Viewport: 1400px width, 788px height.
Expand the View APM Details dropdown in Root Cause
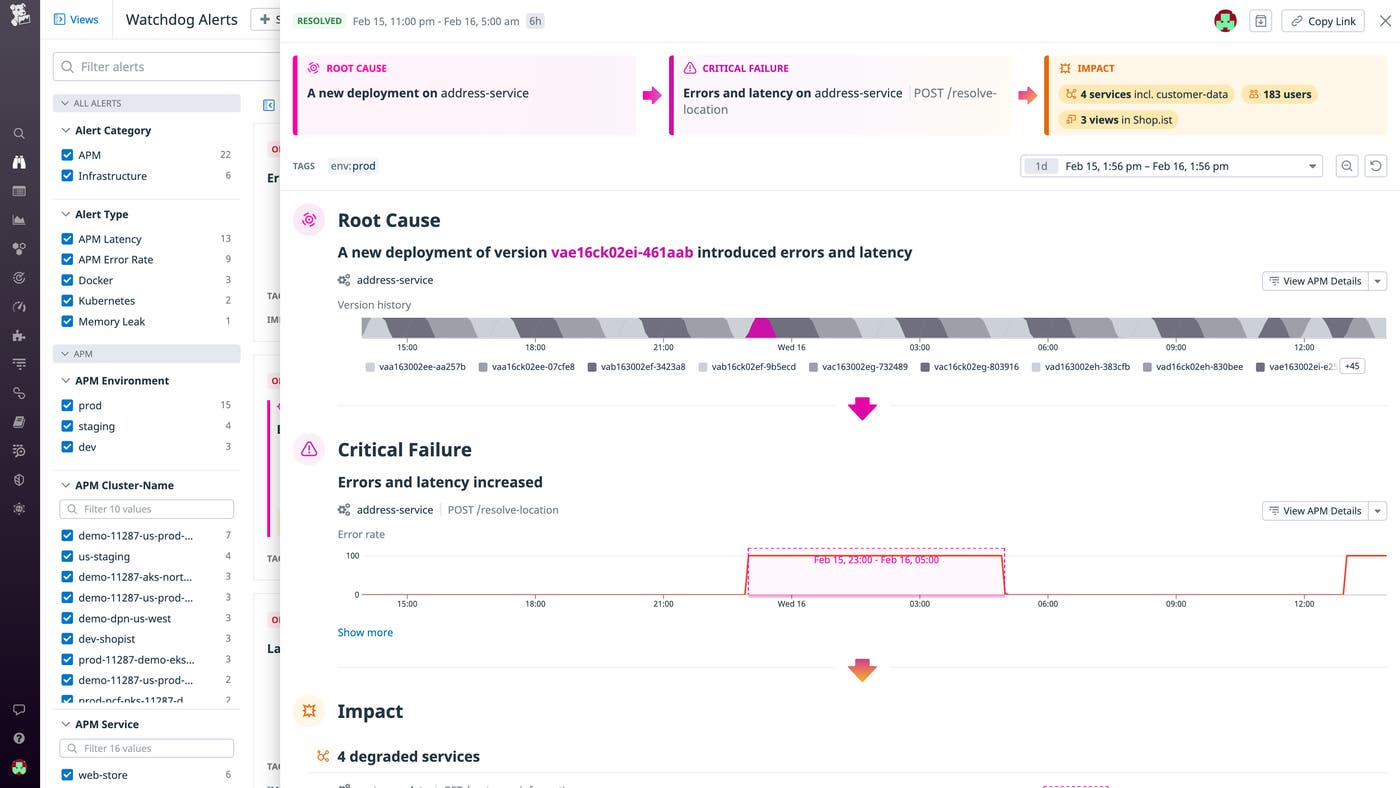point(1378,281)
